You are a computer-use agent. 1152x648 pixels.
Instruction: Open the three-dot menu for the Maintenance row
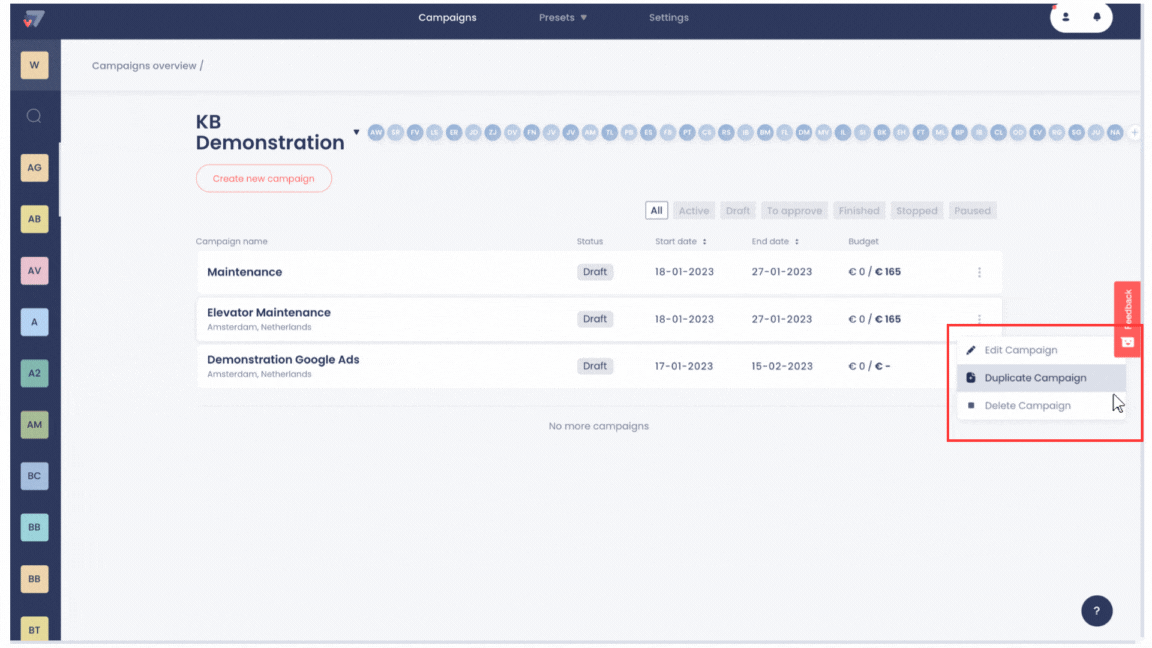coord(979,272)
